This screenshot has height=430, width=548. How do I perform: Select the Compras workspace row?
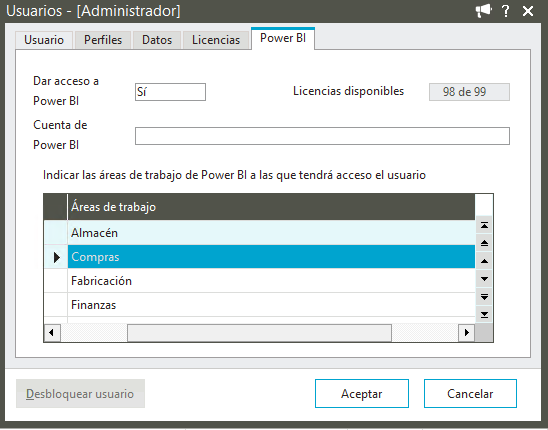271,257
